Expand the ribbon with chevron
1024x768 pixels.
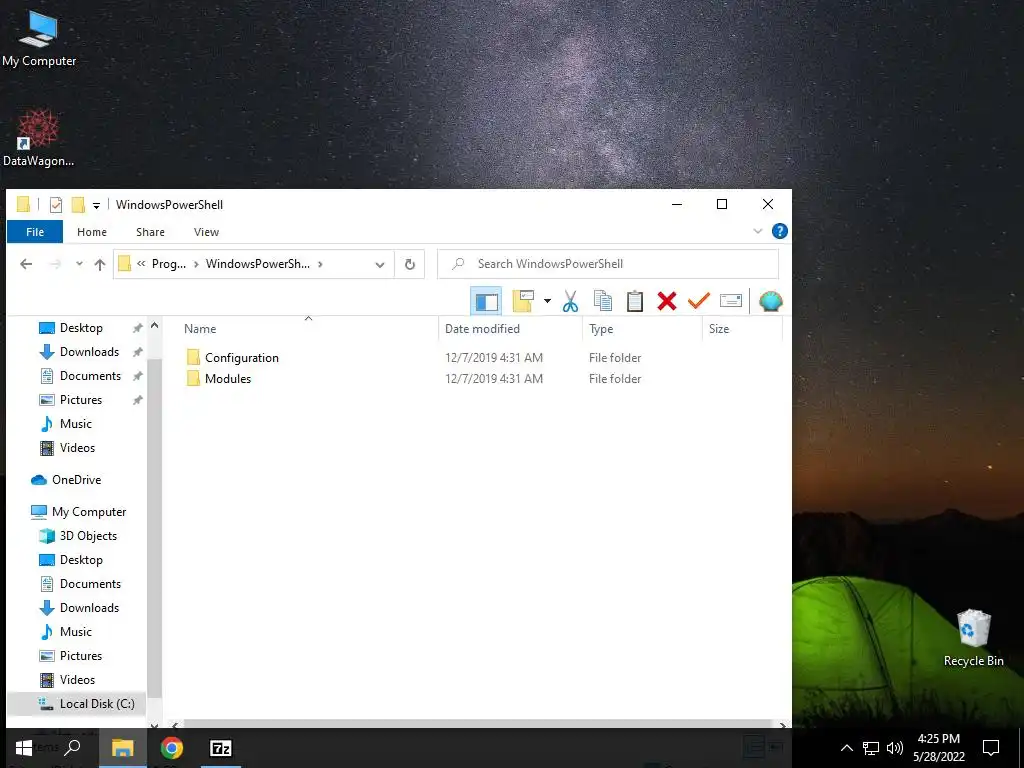tap(758, 231)
